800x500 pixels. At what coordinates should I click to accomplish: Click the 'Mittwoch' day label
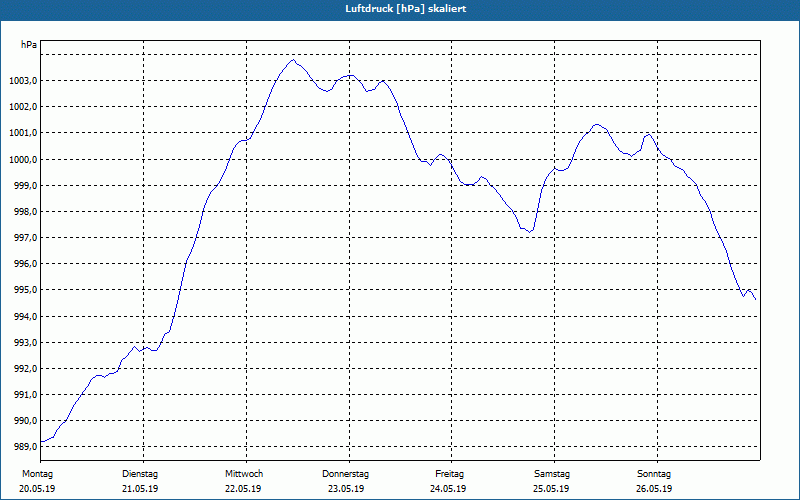[244, 474]
